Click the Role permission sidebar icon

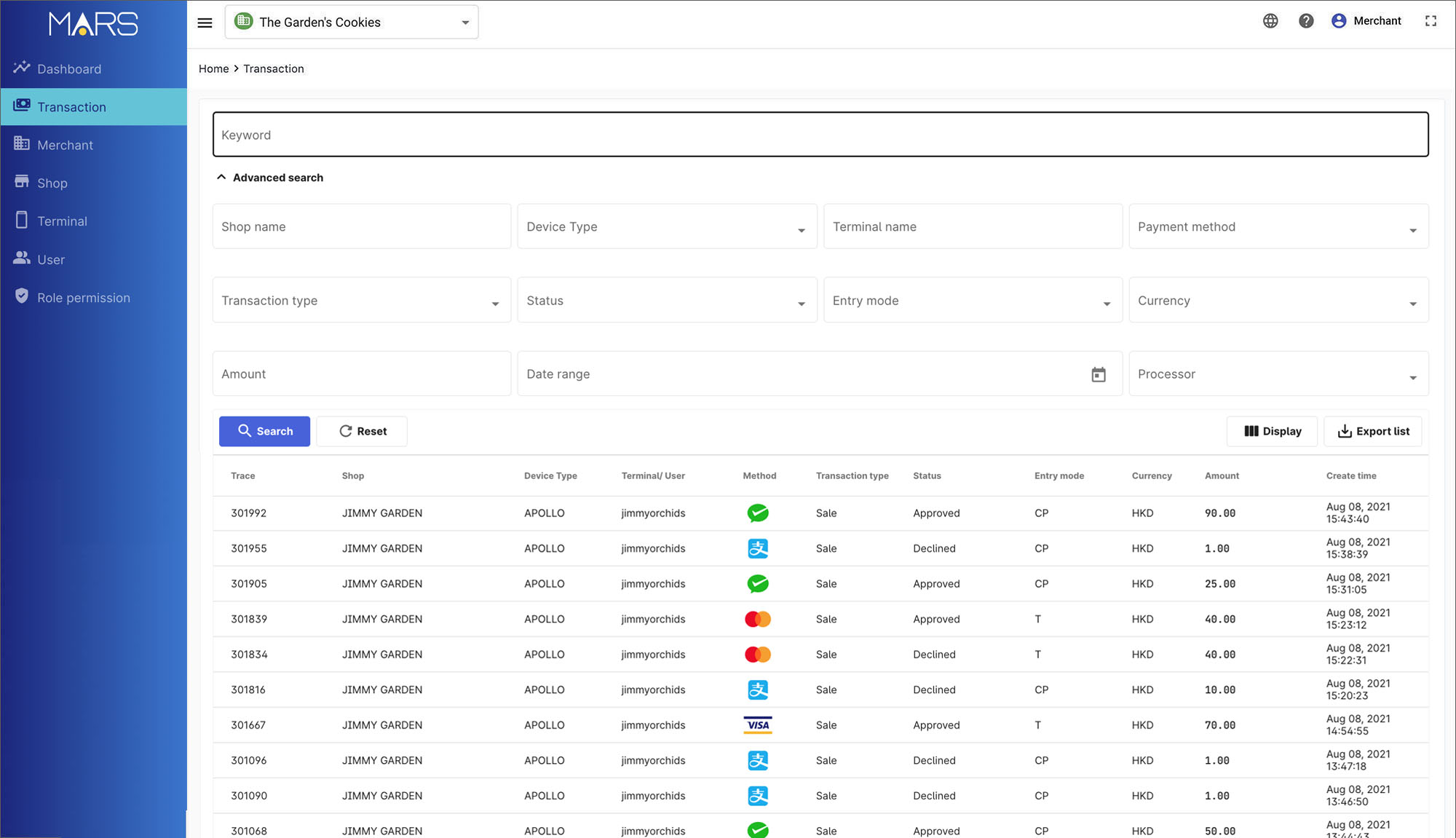click(22, 297)
